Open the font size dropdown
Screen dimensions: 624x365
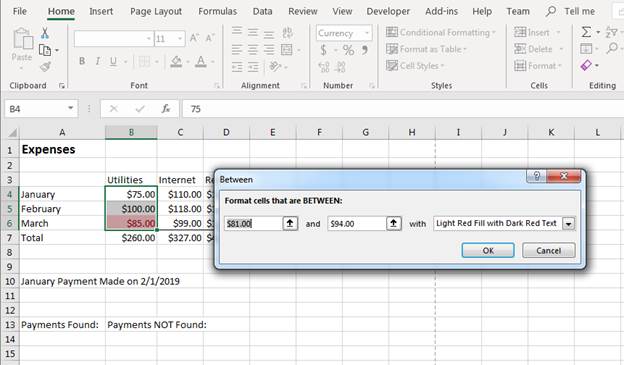coord(180,39)
